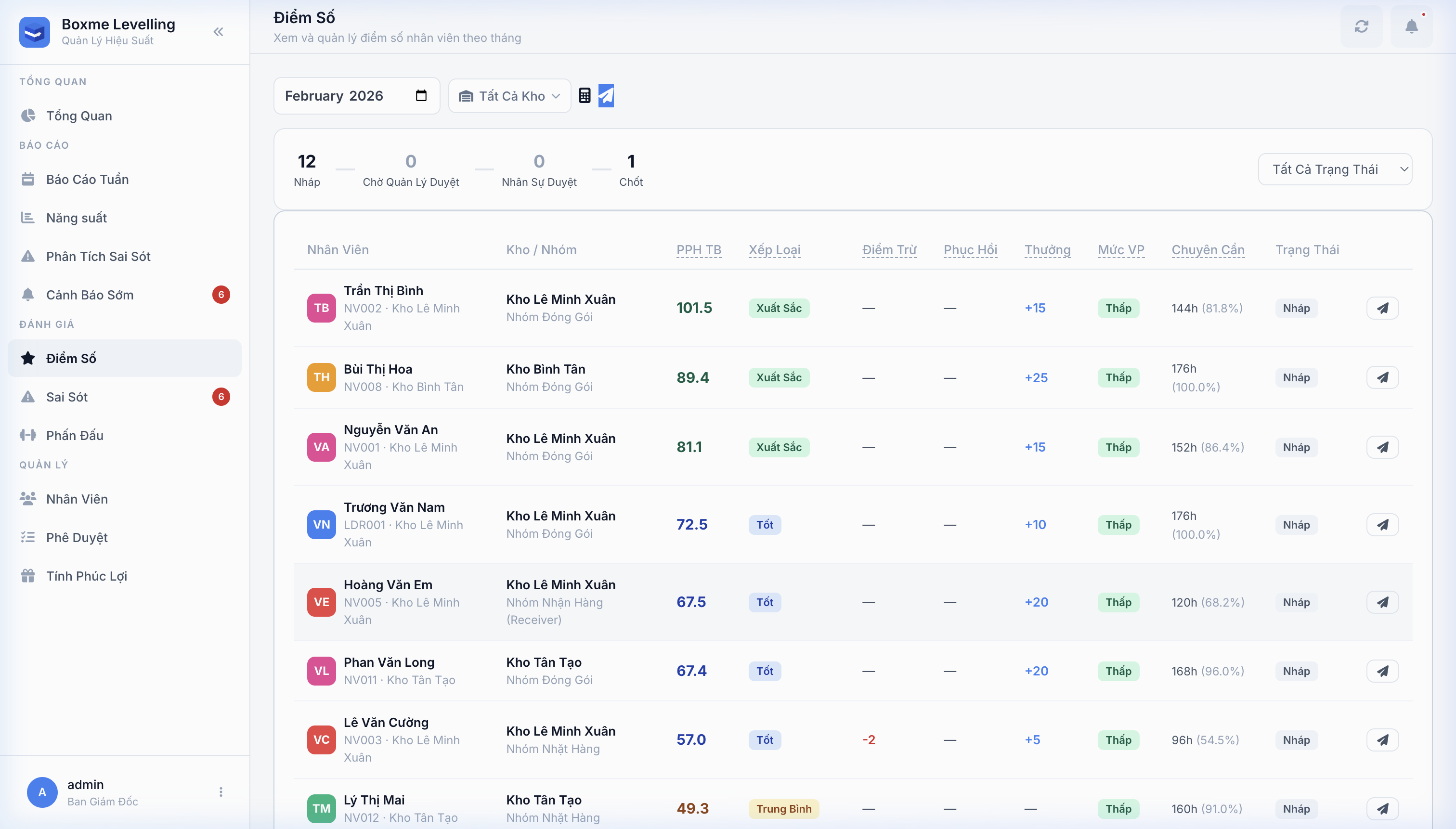Click the blue paper plane send-all icon
1456x829 pixels.
pos(606,96)
